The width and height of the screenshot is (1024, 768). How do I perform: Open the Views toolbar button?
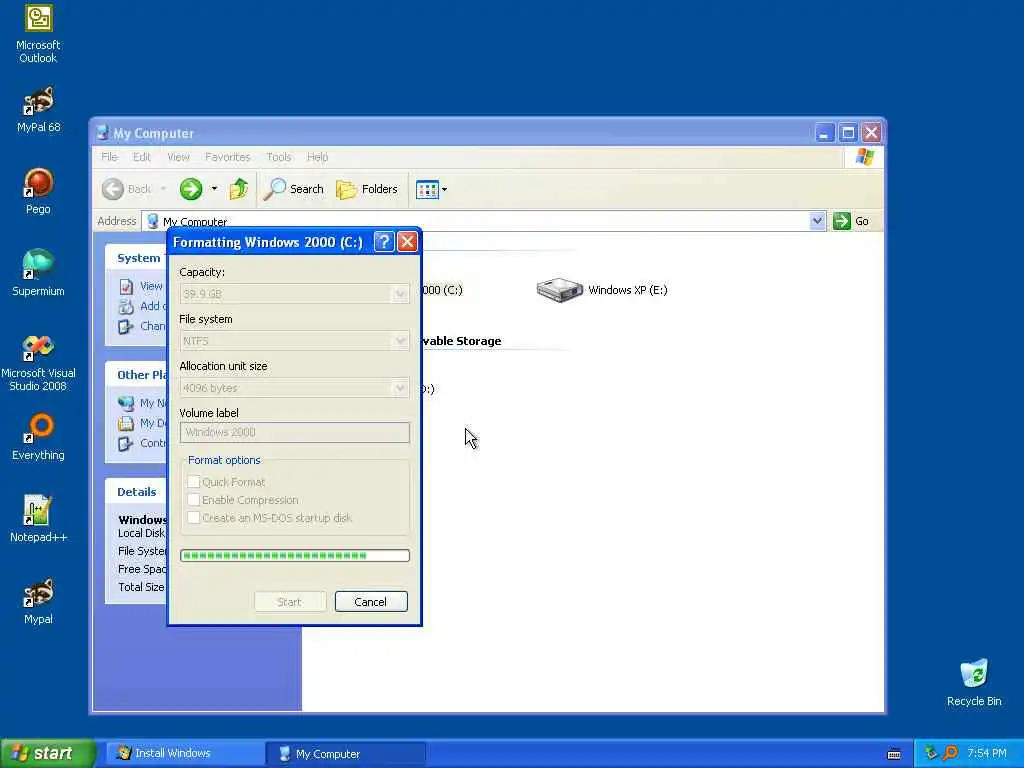click(427, 189)
